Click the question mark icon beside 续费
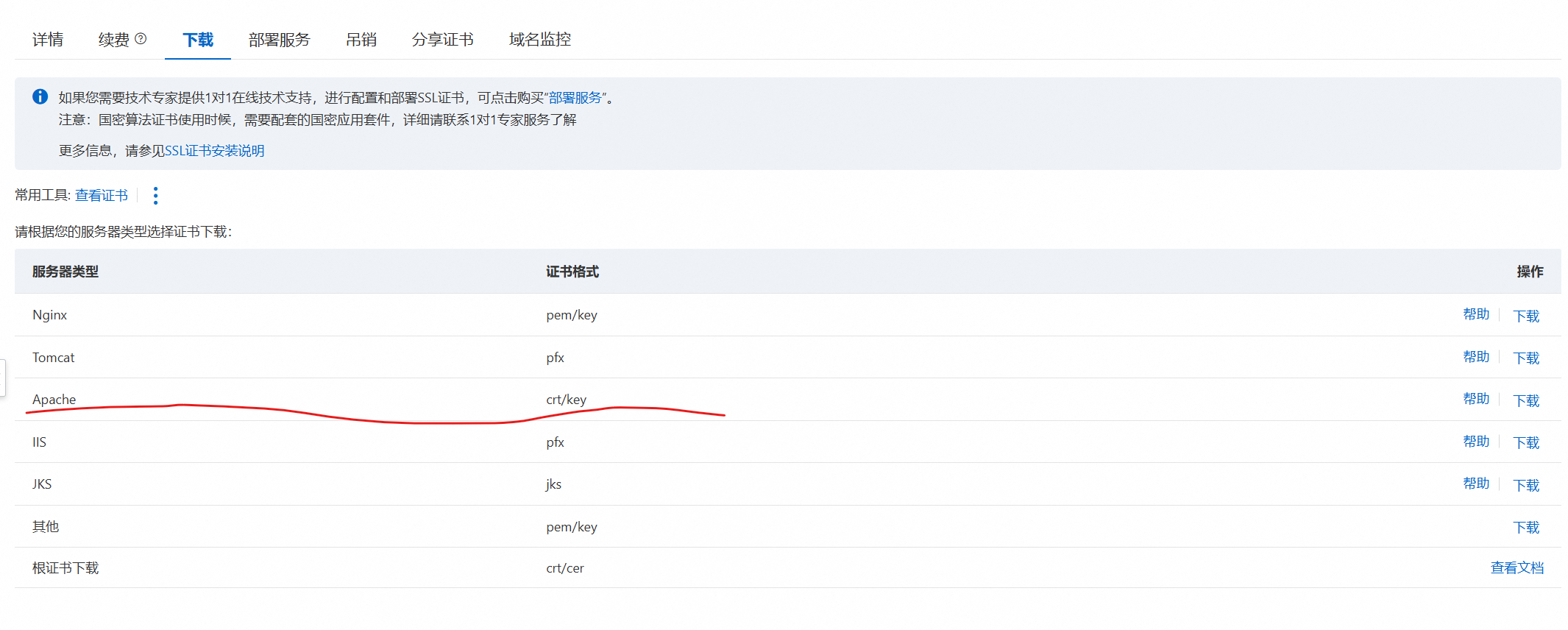Viewport: 1568px width, 630px height. pos(141,39)
